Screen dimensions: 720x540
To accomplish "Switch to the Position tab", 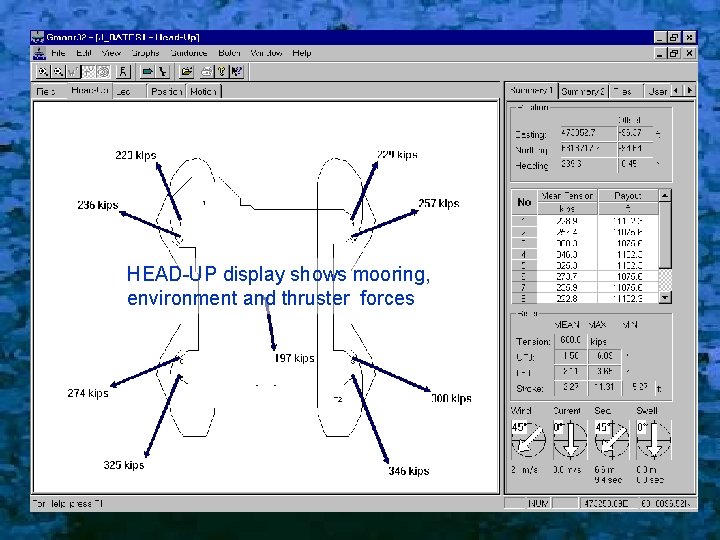I will coord(166,91).
